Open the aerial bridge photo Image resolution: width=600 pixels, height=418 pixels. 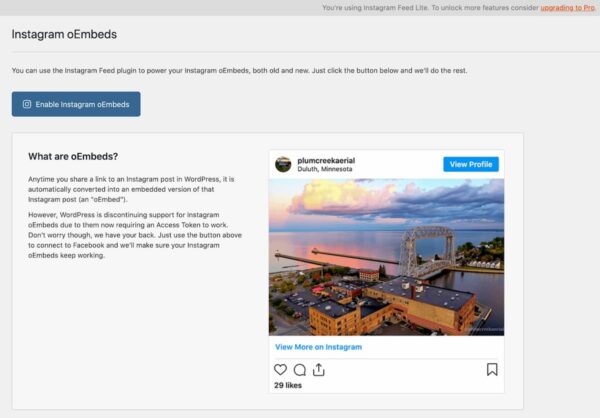tap(386, 257)
